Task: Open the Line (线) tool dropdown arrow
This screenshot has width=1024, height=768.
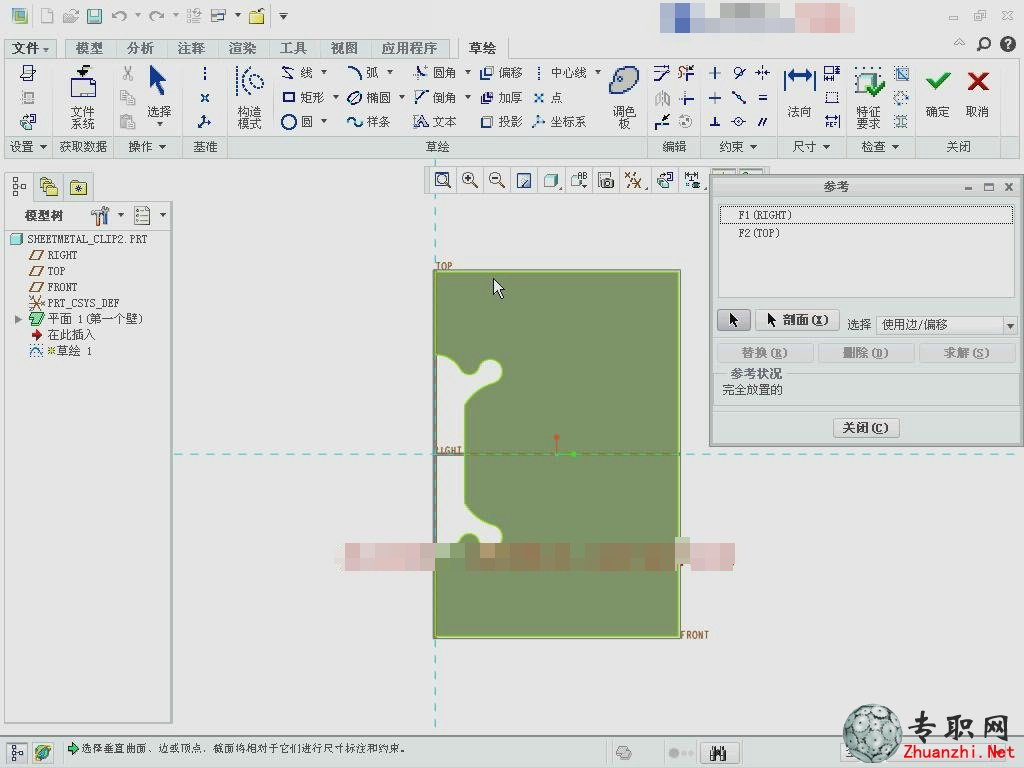Action: (324, 72)
